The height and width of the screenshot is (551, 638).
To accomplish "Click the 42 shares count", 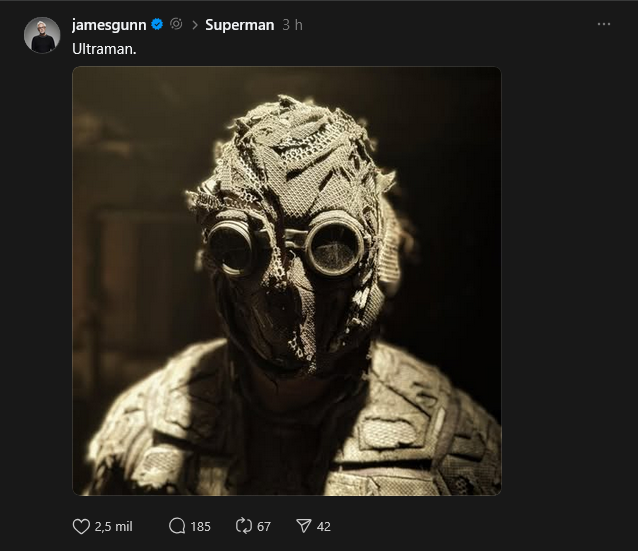I will tap(323, 527).
